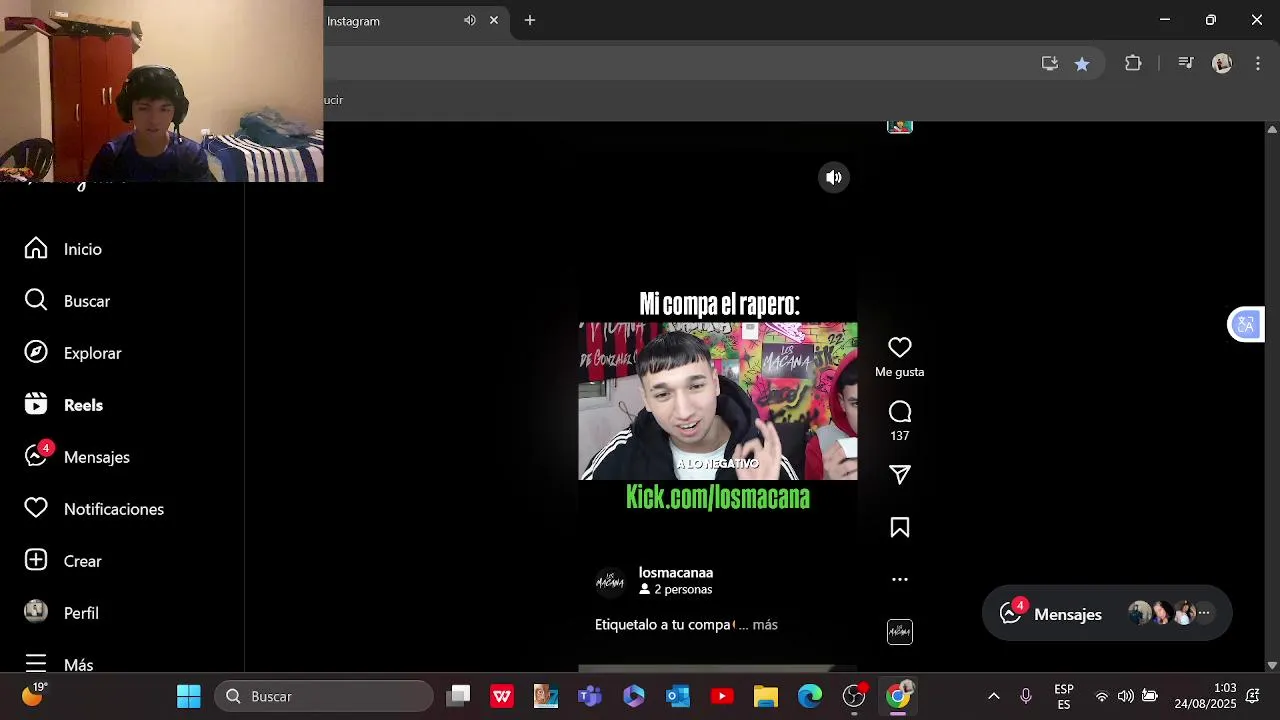The image size is (1280, 720).
Task: Click the page scrollbar down arrow
Action: (x=1272, y=665)
